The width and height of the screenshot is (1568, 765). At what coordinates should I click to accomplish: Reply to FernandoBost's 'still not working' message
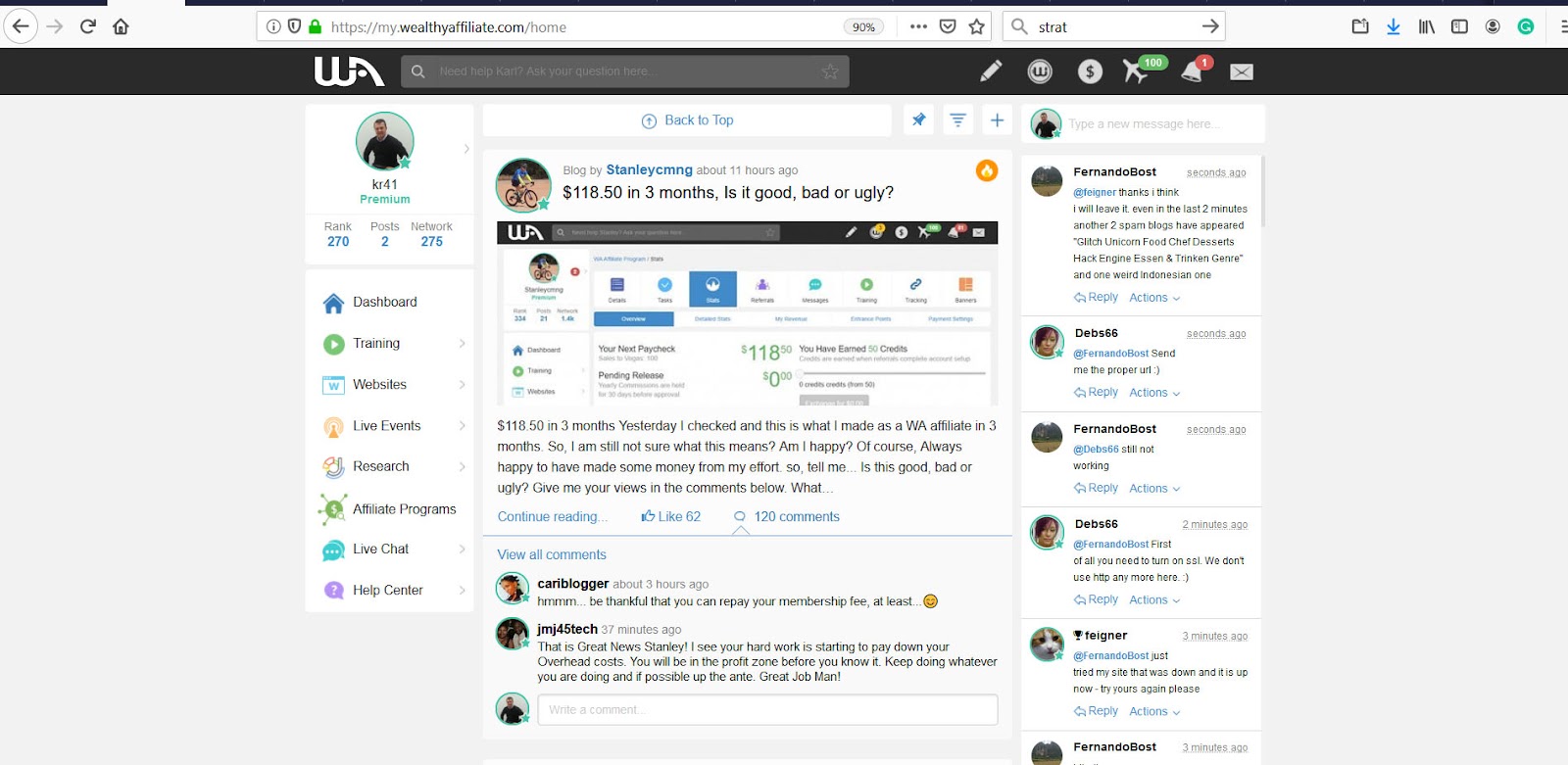pyautogui.click(x=1096, y=488)
